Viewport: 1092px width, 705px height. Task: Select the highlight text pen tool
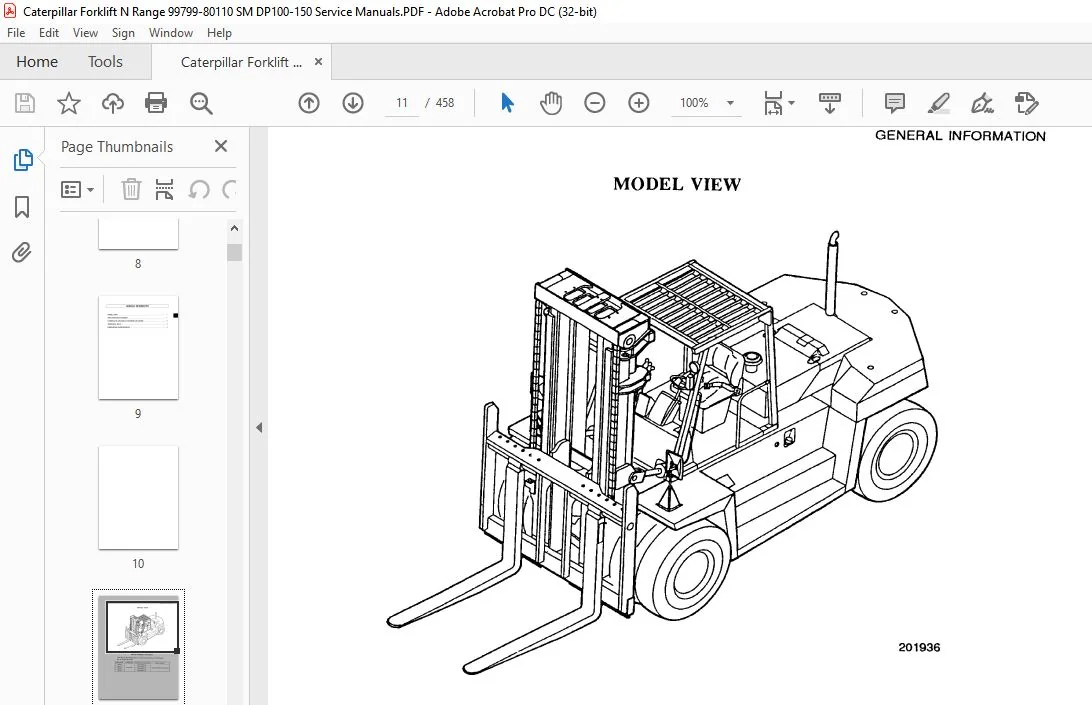coord(939,103)
